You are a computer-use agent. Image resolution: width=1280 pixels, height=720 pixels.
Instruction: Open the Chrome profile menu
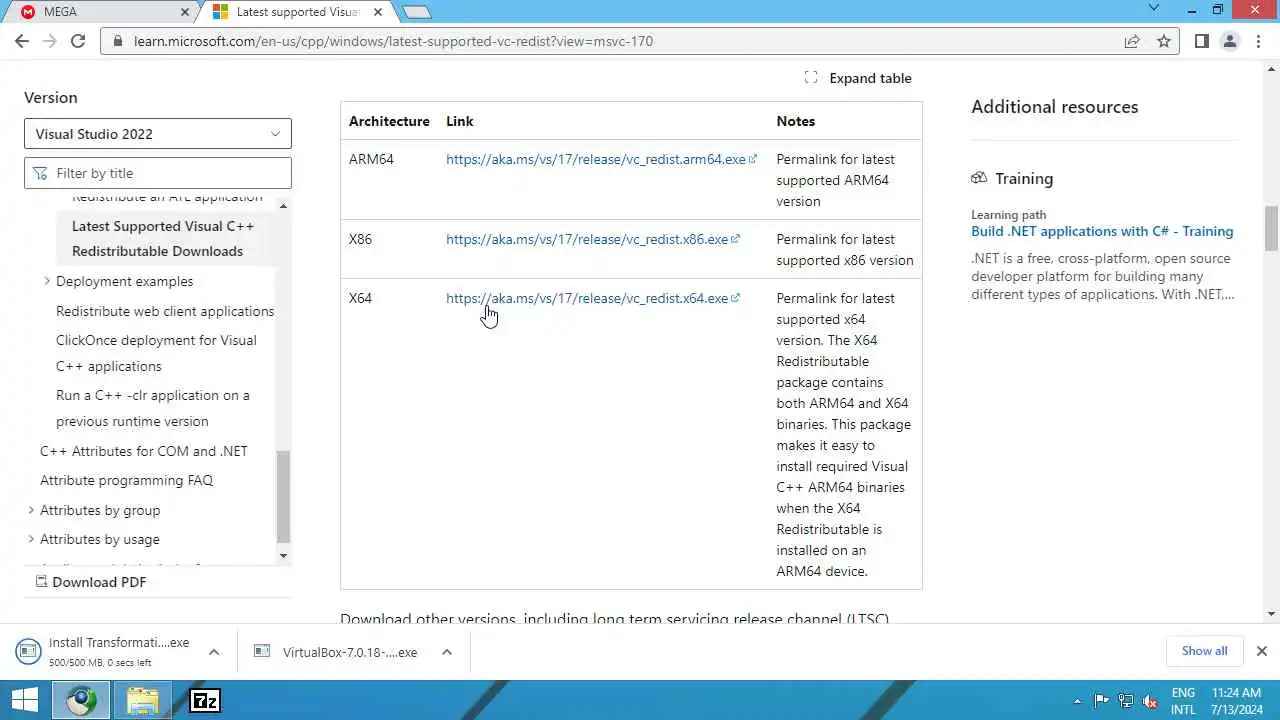tap(1230, 41)
